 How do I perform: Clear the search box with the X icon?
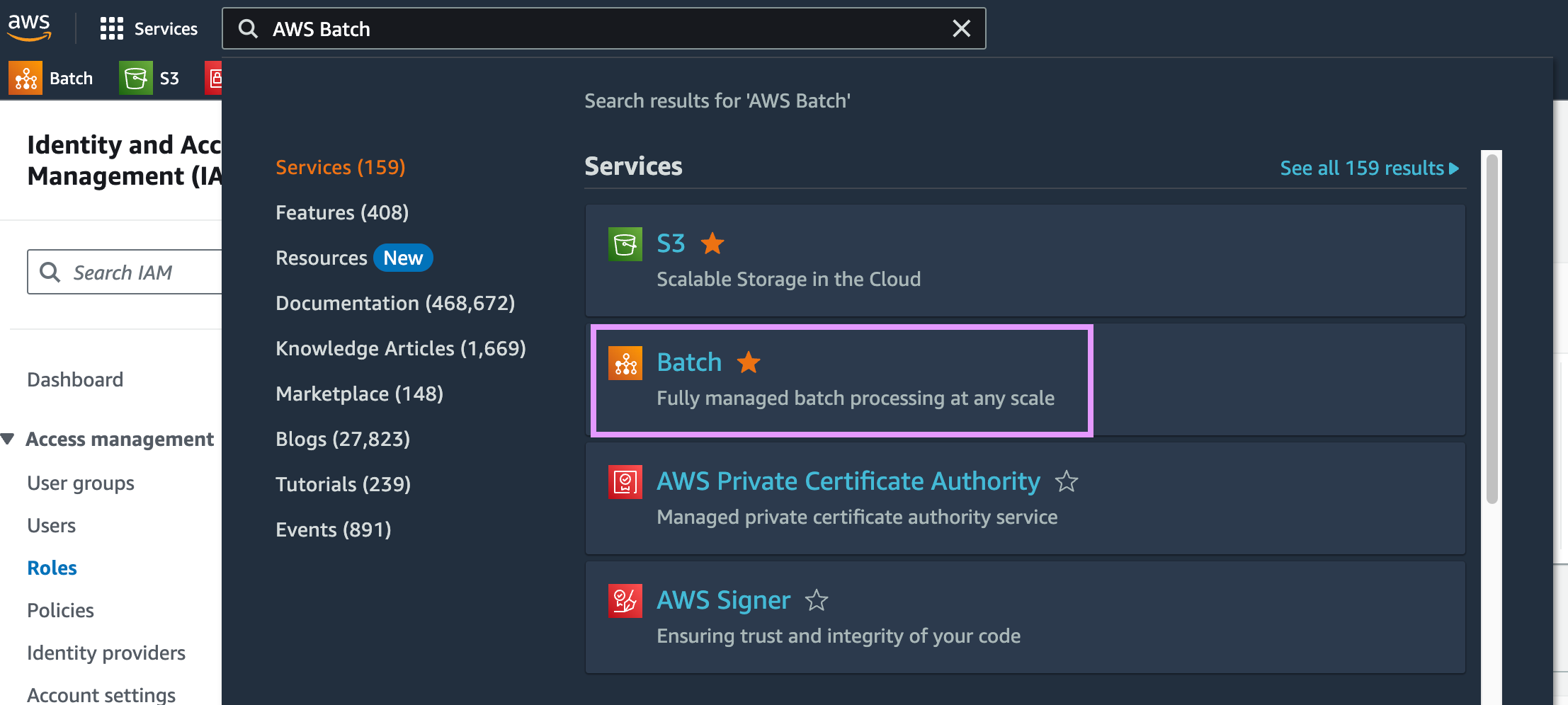(961, 29)
